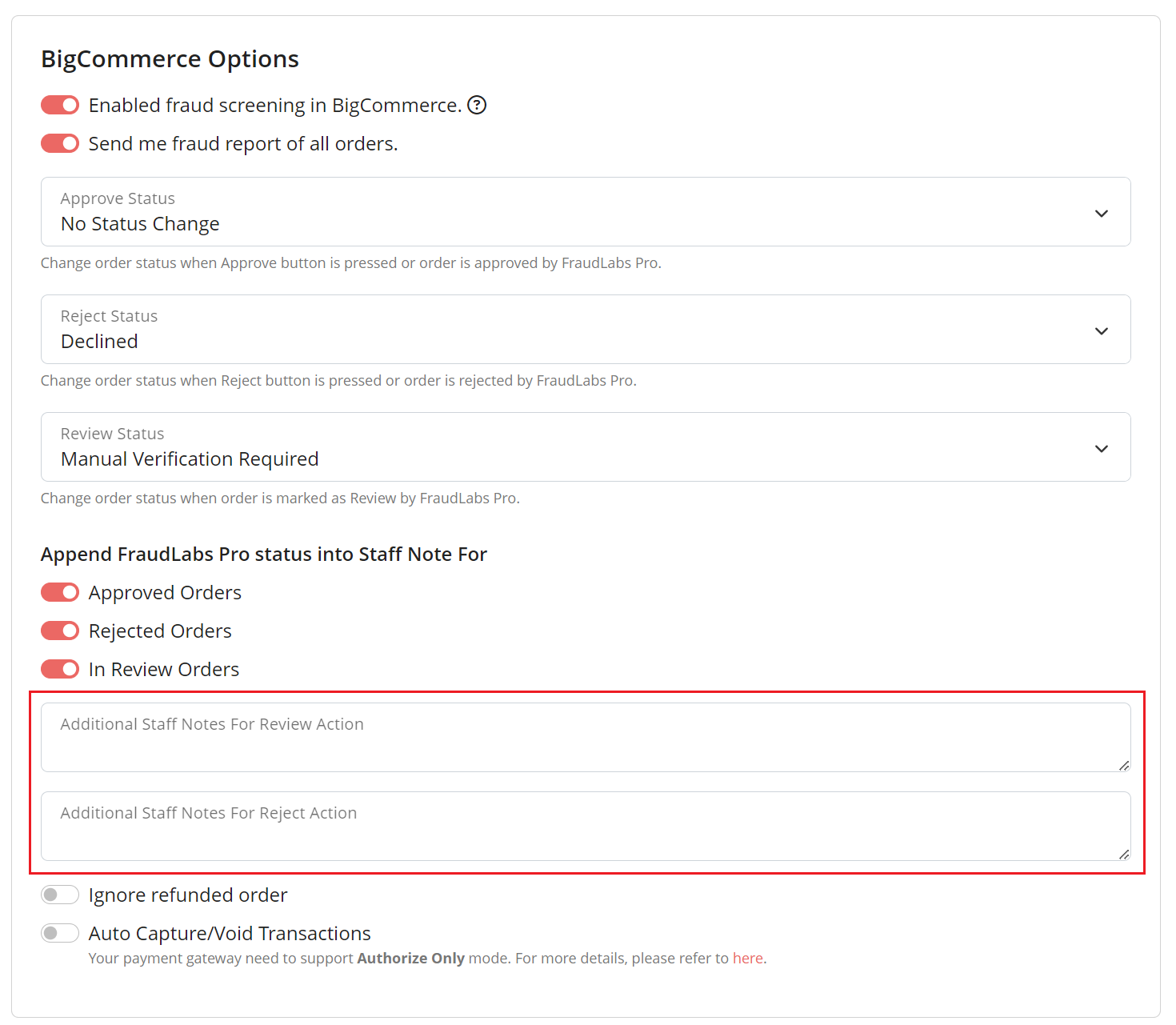Open the Approve Status dropdown

click(x=586, y=211)
